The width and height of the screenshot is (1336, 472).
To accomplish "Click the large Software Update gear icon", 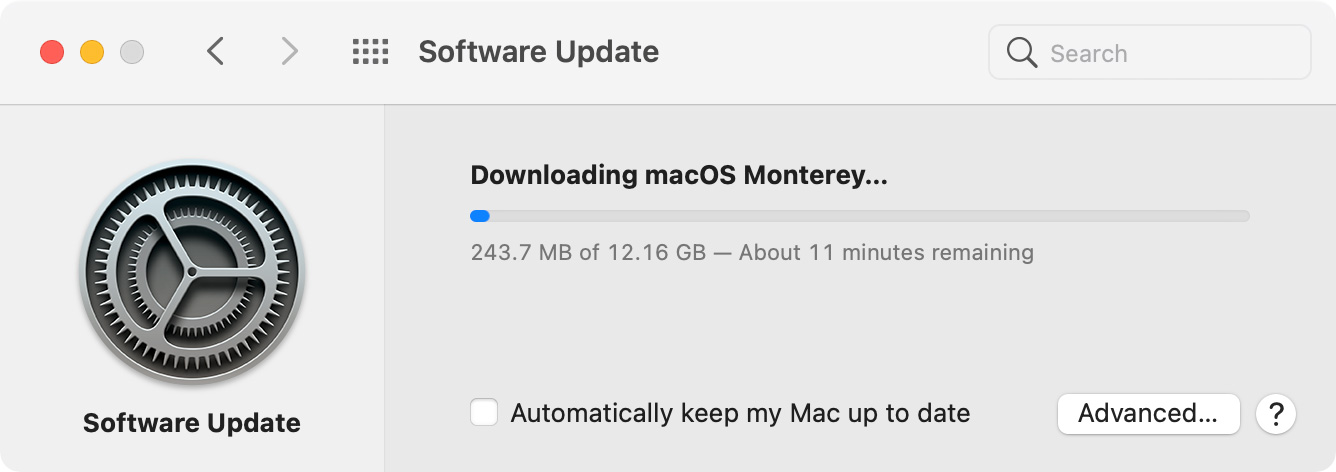I will pos(192,273).
